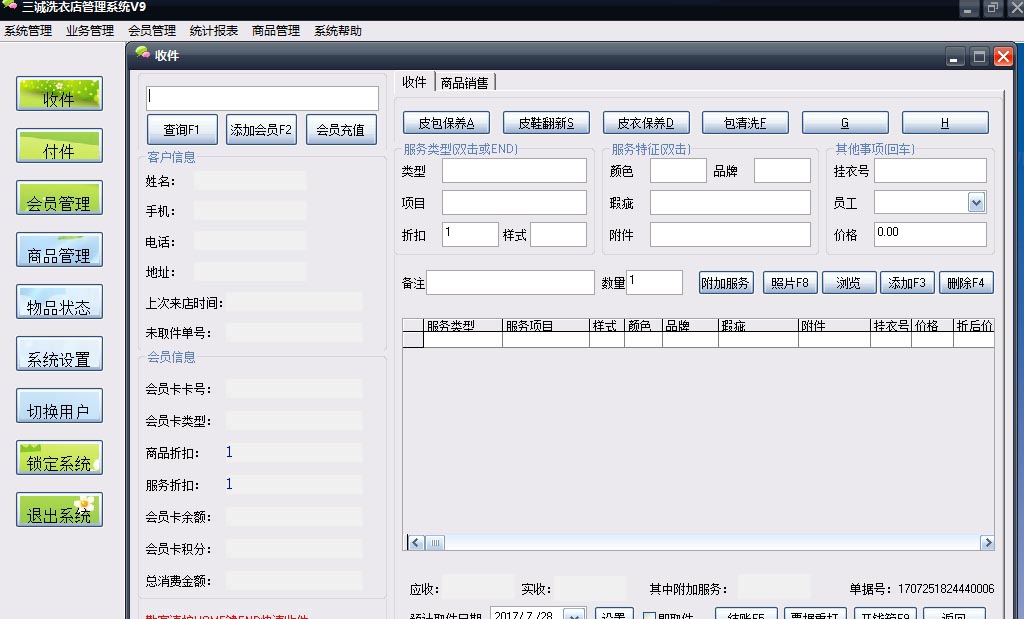1024x619 pixels.
Task: Click the horizontal scrollbar under the list
Action: 434,542
